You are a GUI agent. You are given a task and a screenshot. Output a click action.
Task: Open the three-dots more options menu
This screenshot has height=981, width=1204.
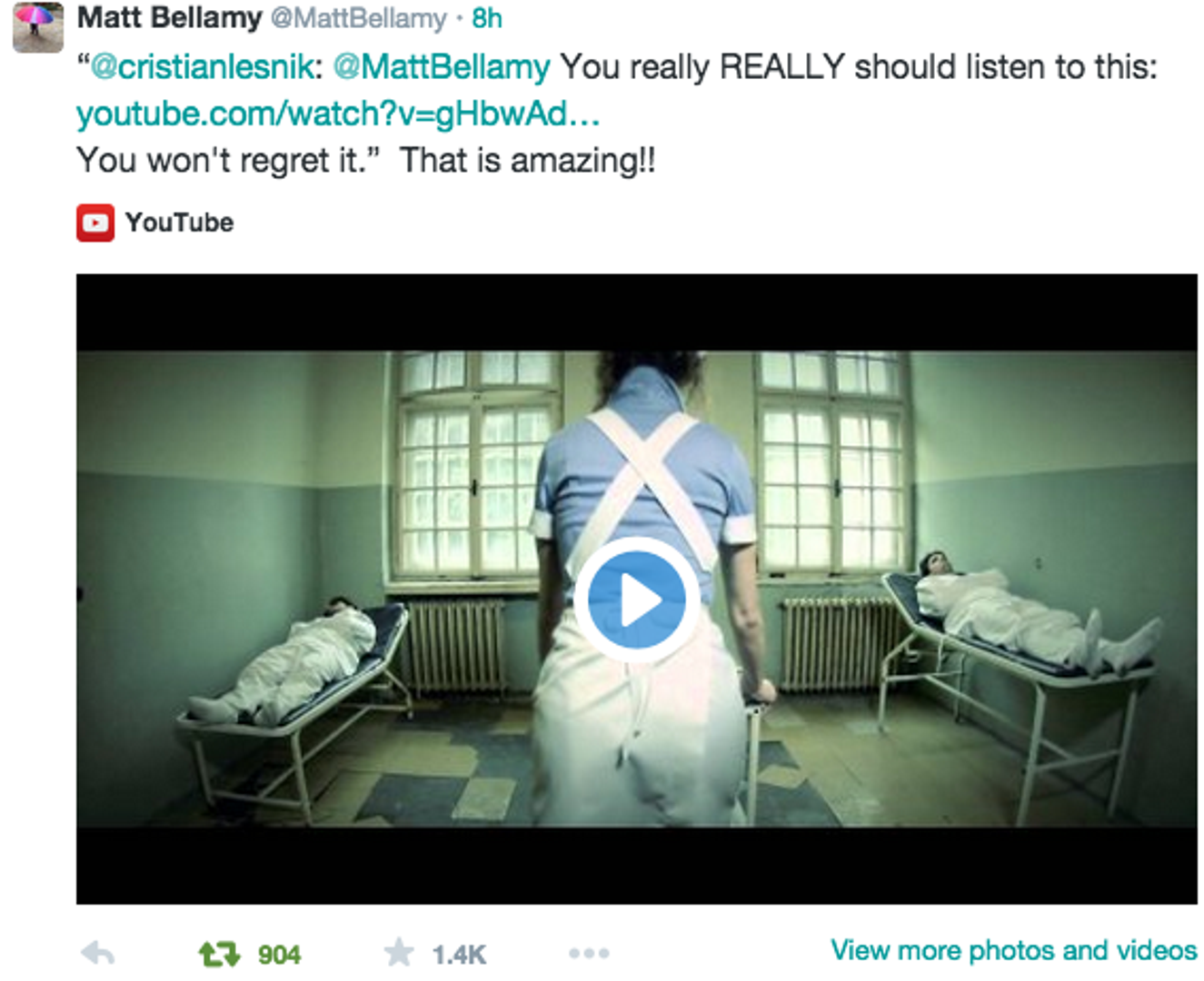(x=589, y=954)
